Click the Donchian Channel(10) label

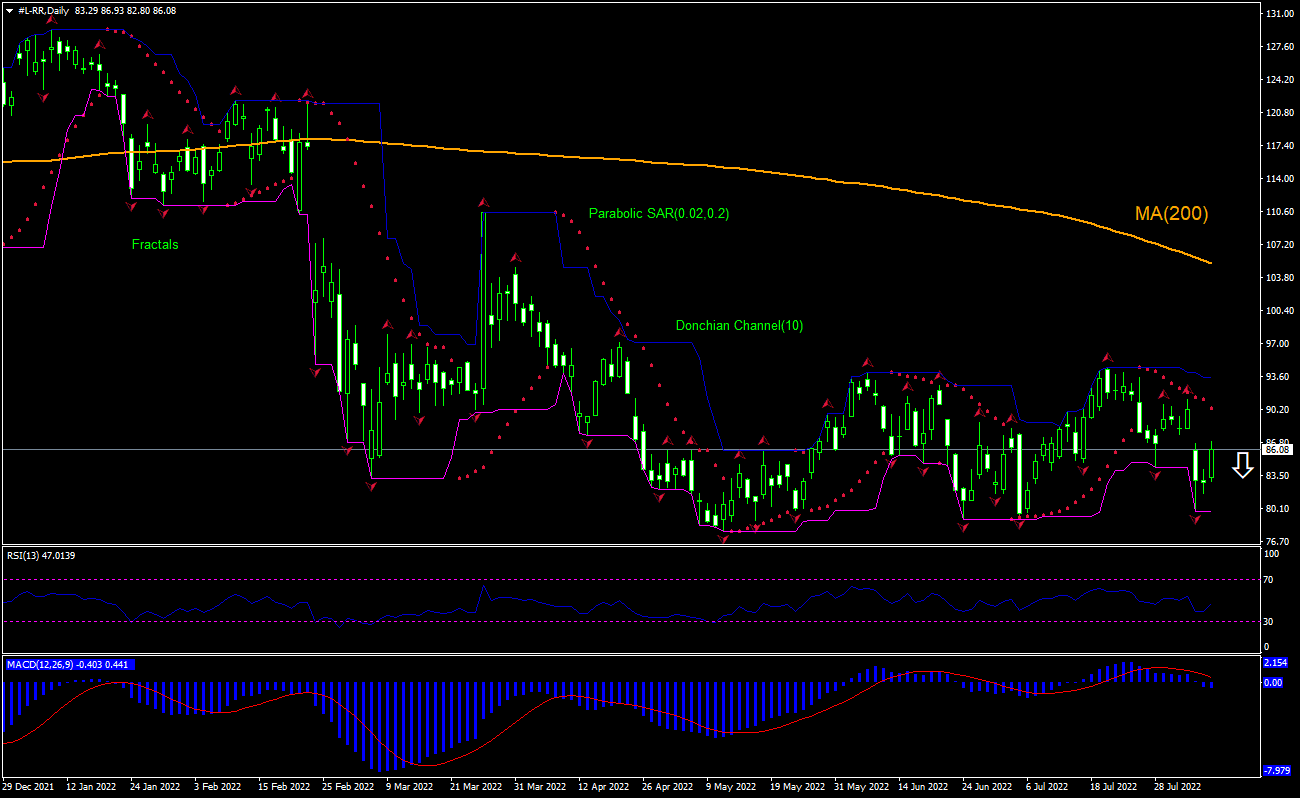point(739,325)
